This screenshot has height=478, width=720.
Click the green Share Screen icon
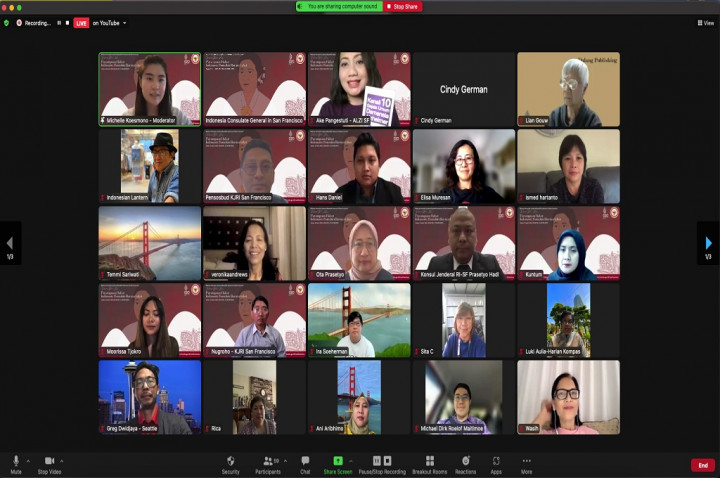337,461
